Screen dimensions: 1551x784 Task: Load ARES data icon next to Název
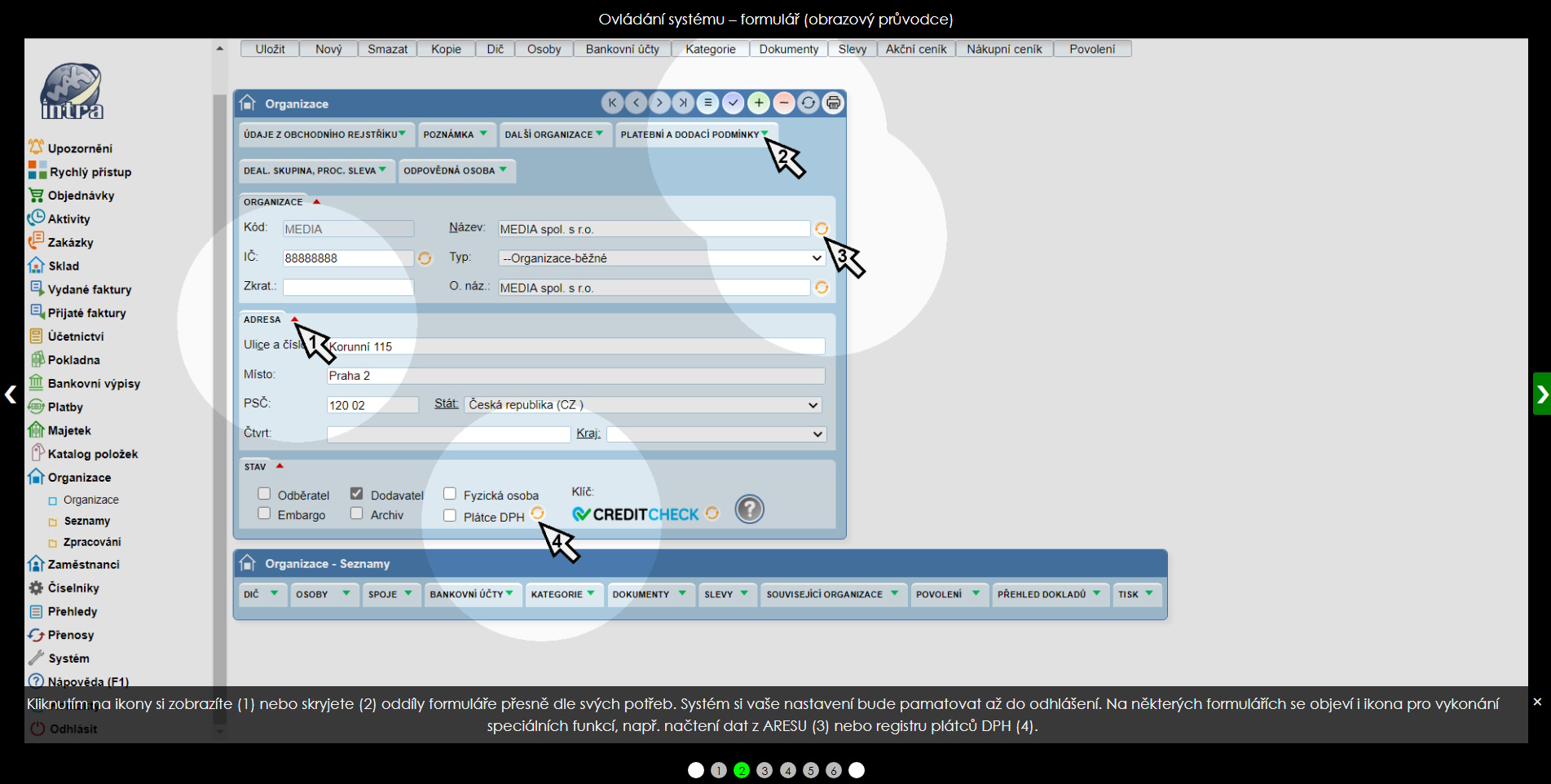click(822, 229)
